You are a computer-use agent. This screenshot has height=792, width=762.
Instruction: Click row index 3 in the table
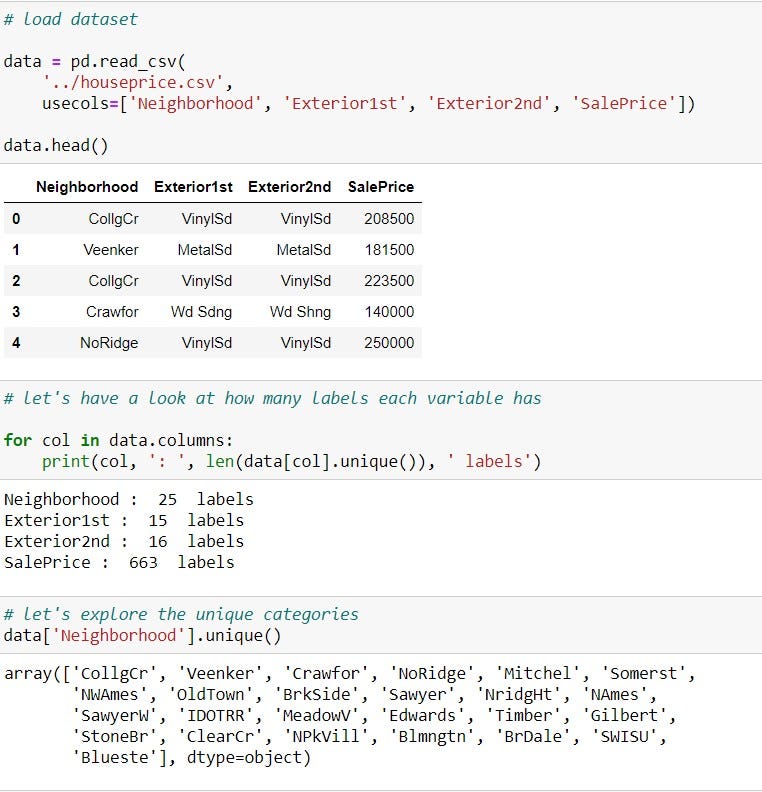point(16,312)
